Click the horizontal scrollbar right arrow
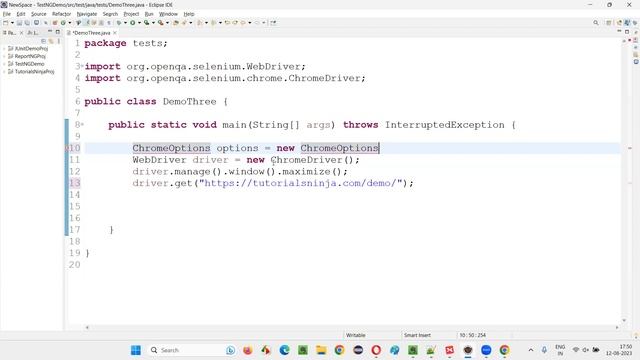This screenshot has height=360, width=640. click(x=617, y=327)
